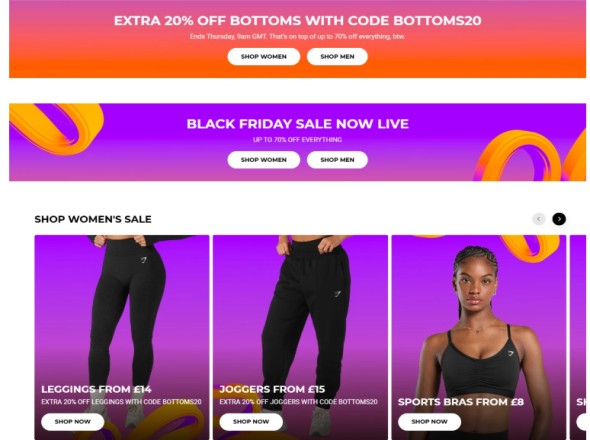Screen dimensions: 590x440
Task: Open the Sports Bras From £8 image
Action: [479, 309]
